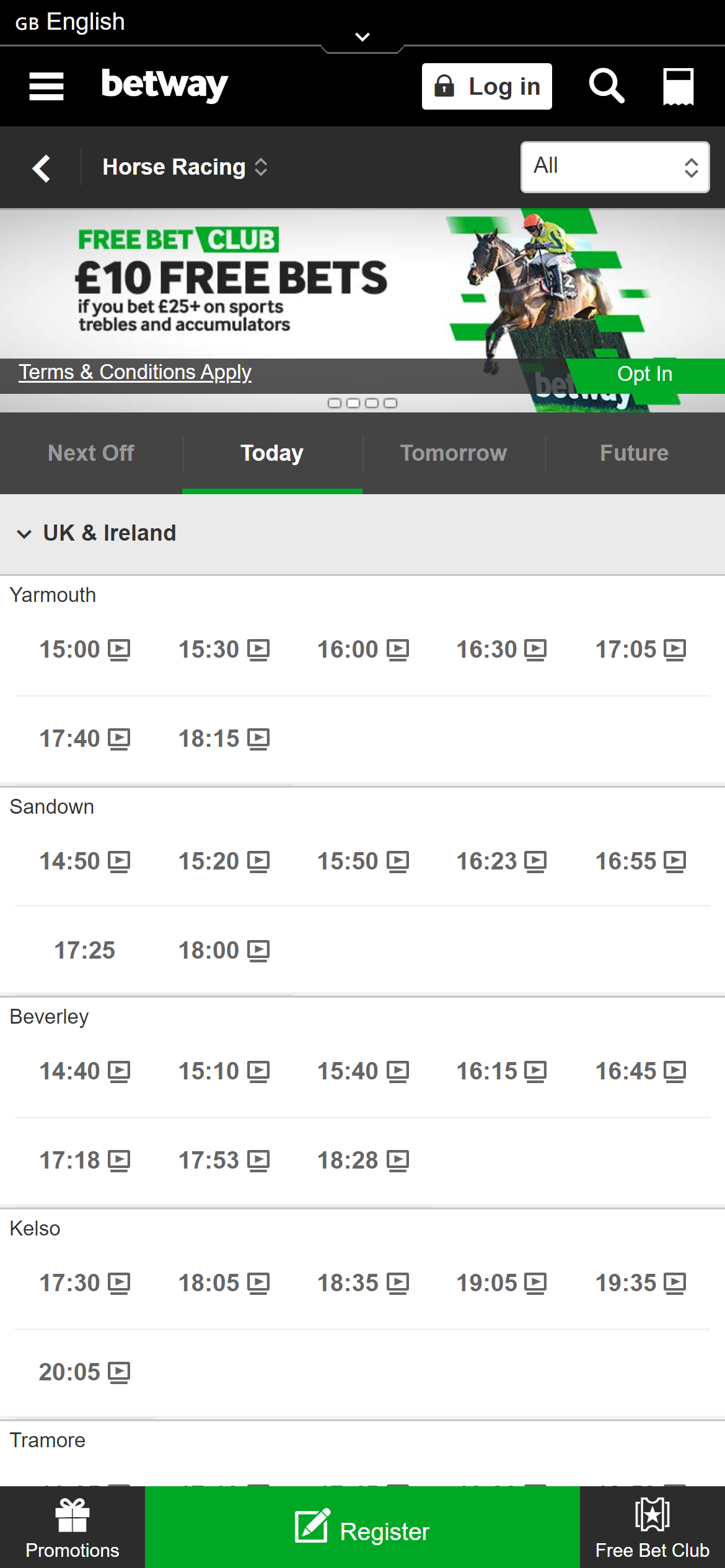The height and width of the screenshot is (1568, 725).
Task: Switch to the Tomorrow tab
Action: [x=453, y=453]
